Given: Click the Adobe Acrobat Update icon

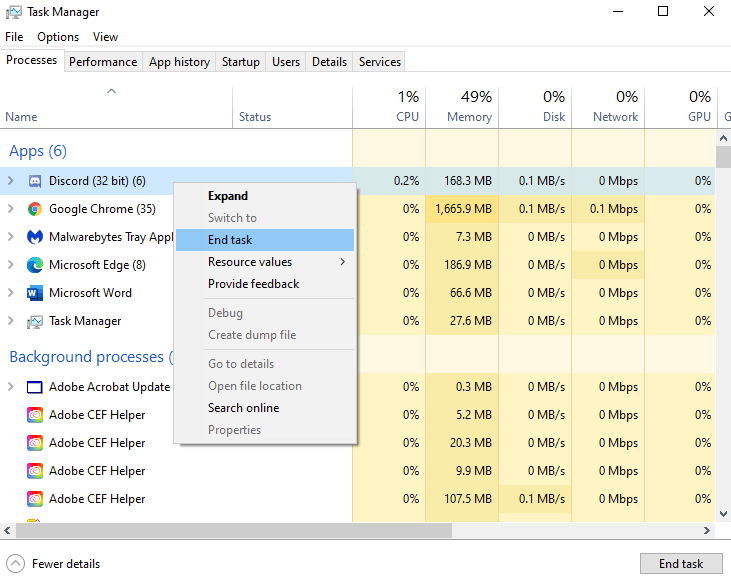Looking at the screenshot, I should click(x=35, y=387).
